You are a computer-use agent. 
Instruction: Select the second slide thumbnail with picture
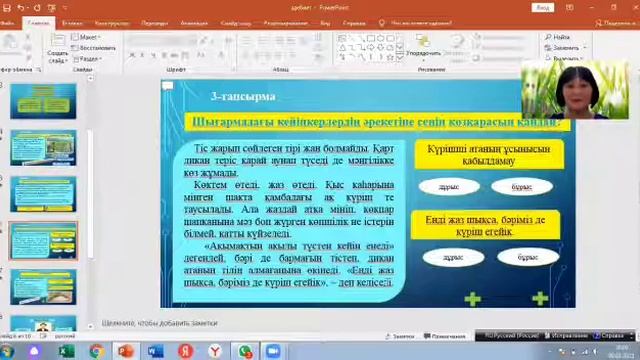(43, 148)
